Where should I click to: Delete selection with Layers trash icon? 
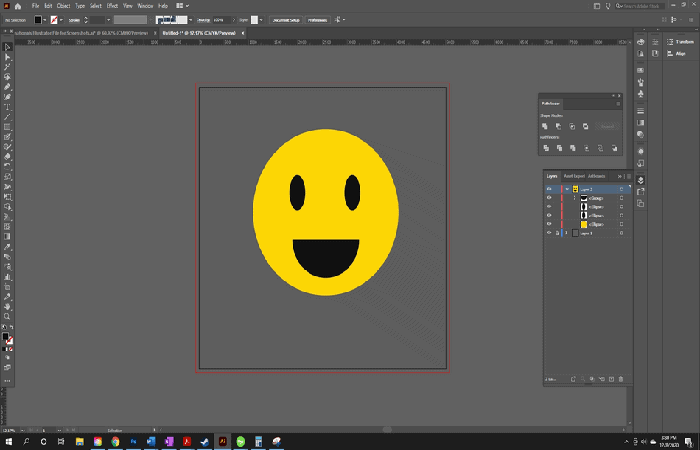621,379
